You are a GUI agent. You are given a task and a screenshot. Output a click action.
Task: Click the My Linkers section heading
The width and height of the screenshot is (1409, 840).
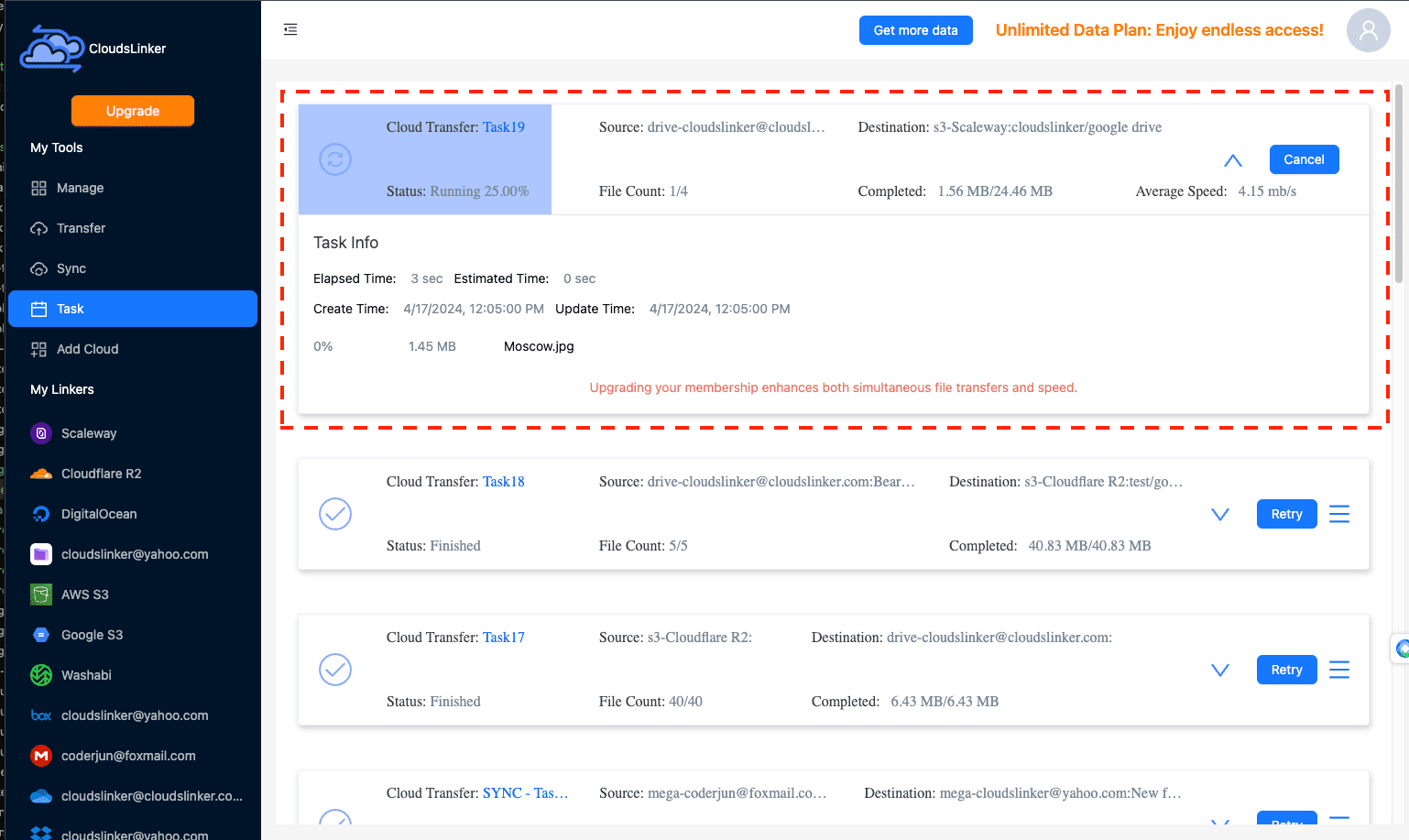(62, 389)
